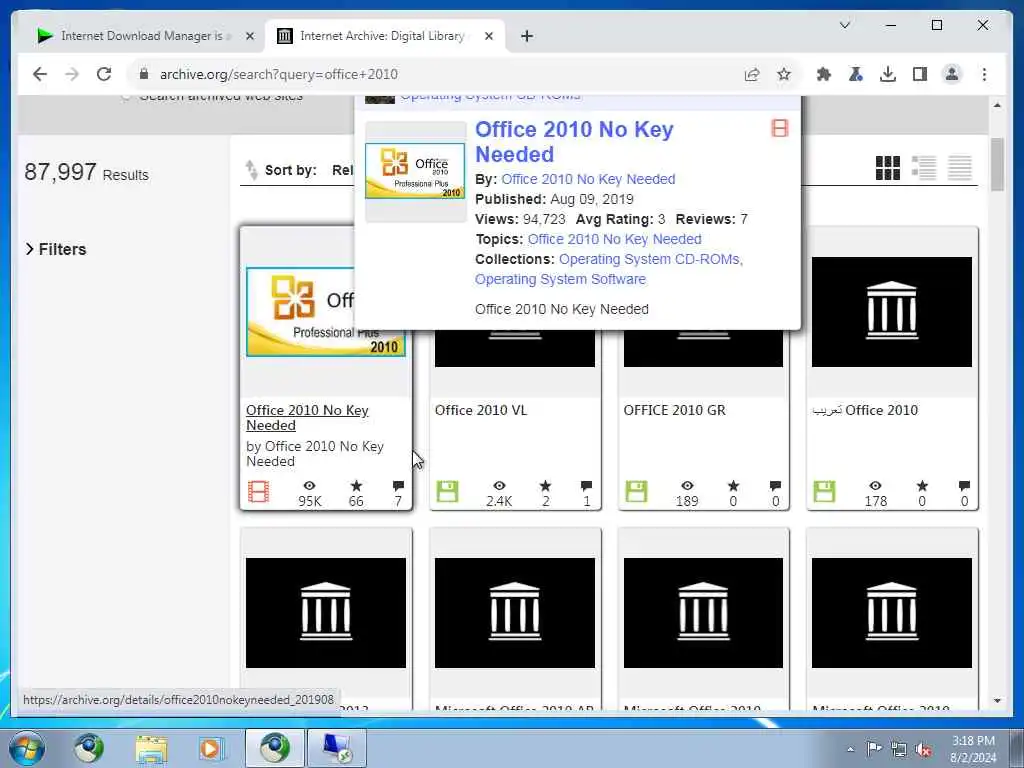Image resolution: width=1024 pixels, height=768 pixels.
Task: Bookmark this page with star icon
Action: click(784, 74)
